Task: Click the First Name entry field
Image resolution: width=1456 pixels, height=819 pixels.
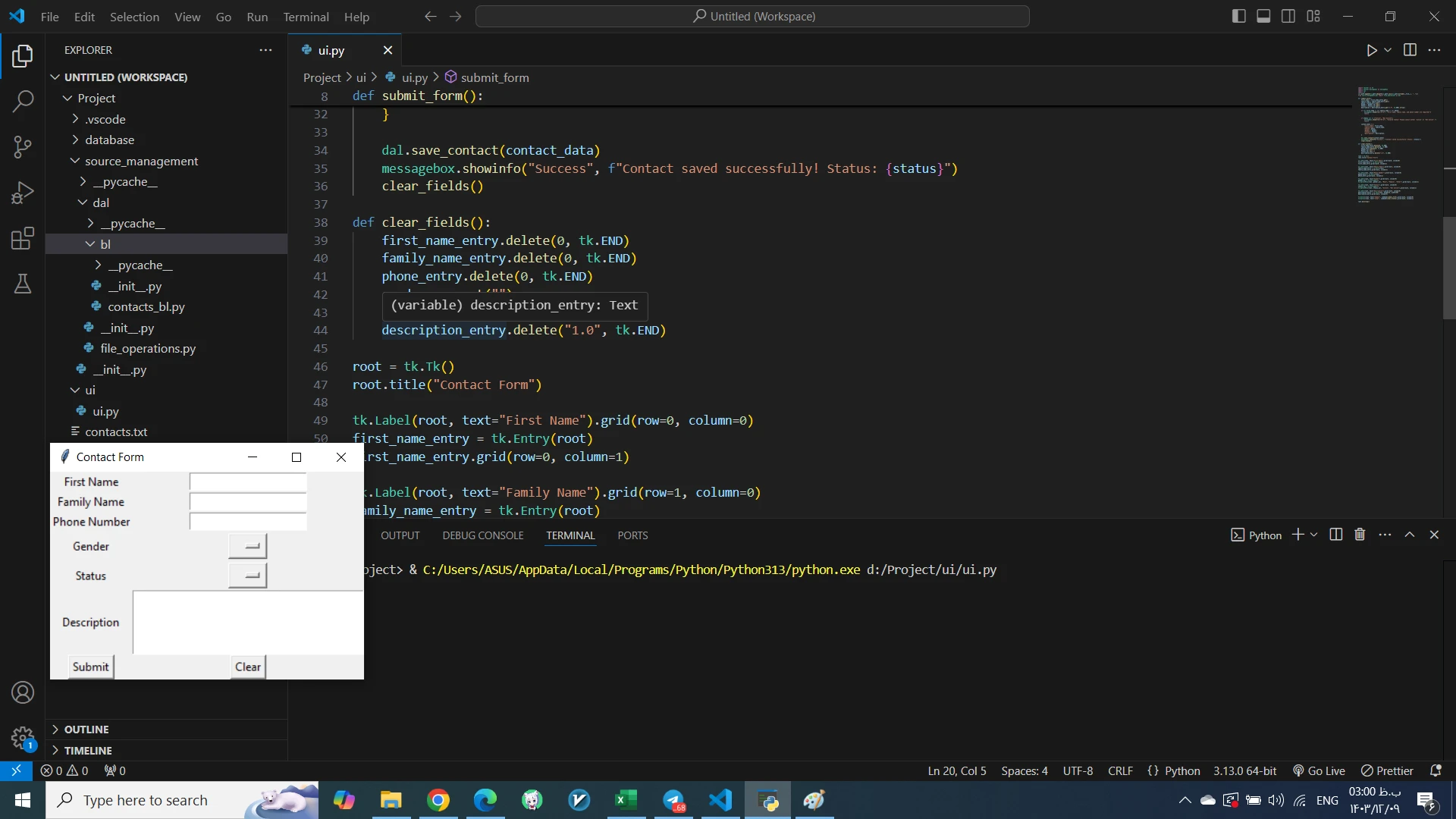Action: pos(248,482)
